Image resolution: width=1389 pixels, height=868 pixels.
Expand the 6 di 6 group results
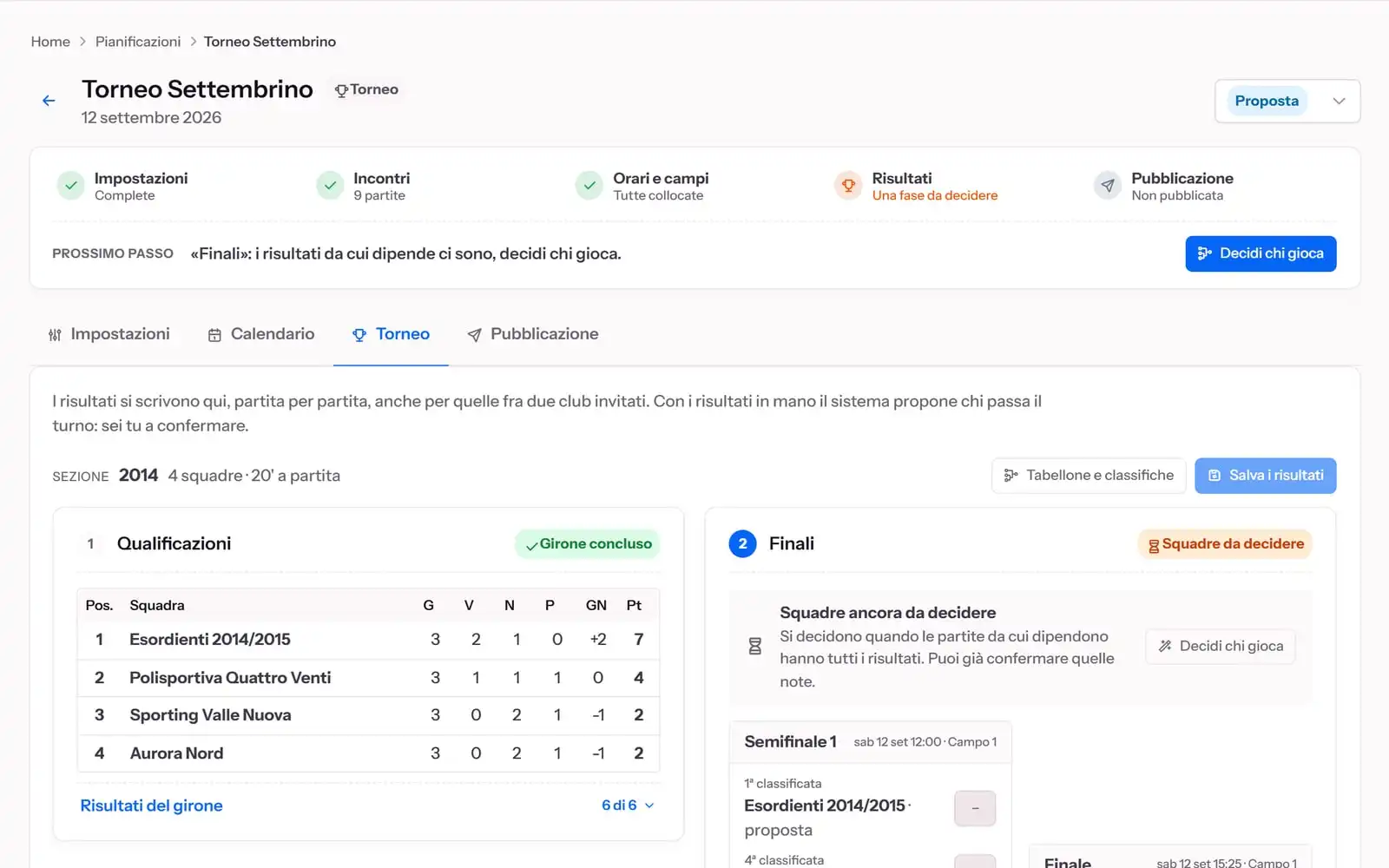tap(628, 806)
